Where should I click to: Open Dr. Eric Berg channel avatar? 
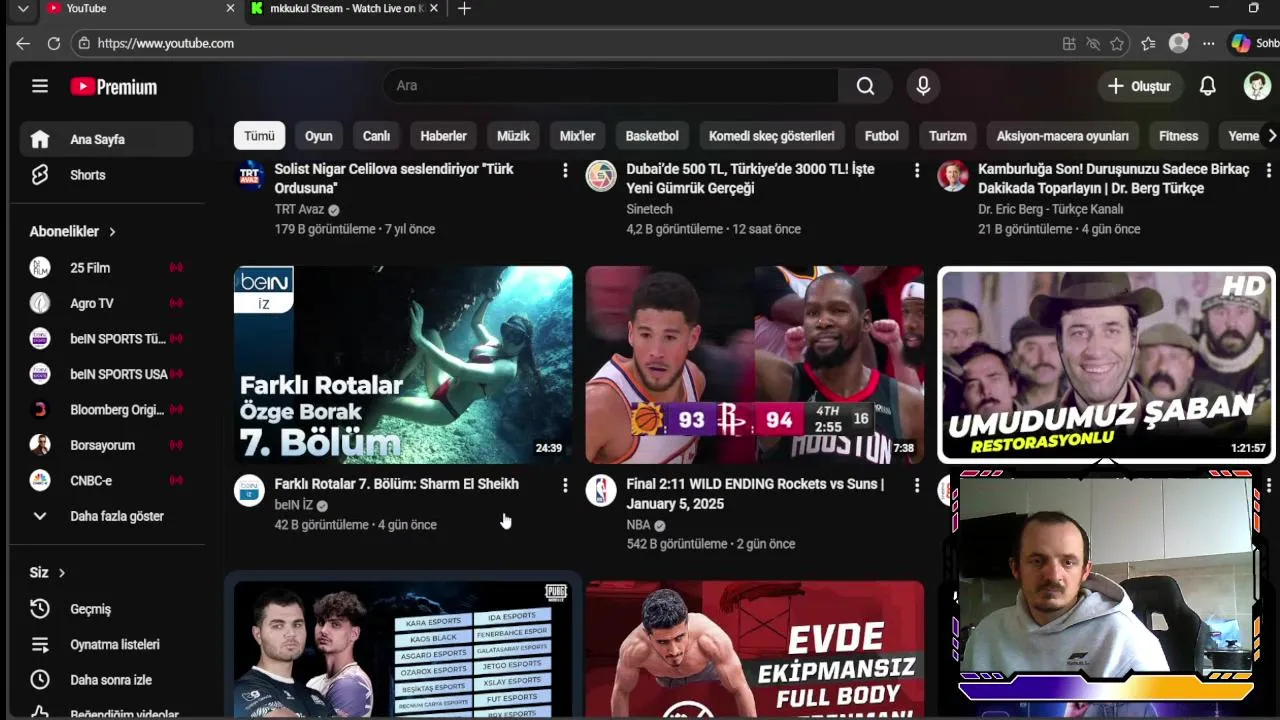click(953, 176)
